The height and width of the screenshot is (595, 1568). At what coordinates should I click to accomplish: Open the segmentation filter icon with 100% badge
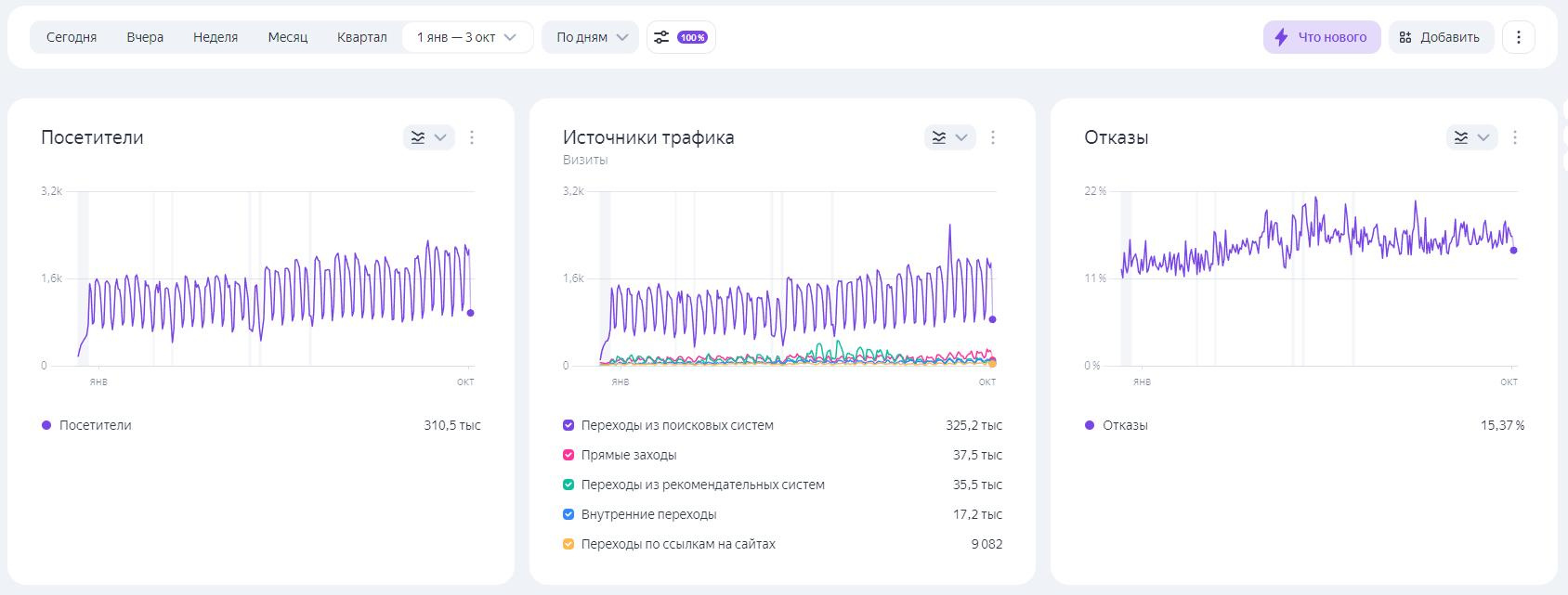681,37
